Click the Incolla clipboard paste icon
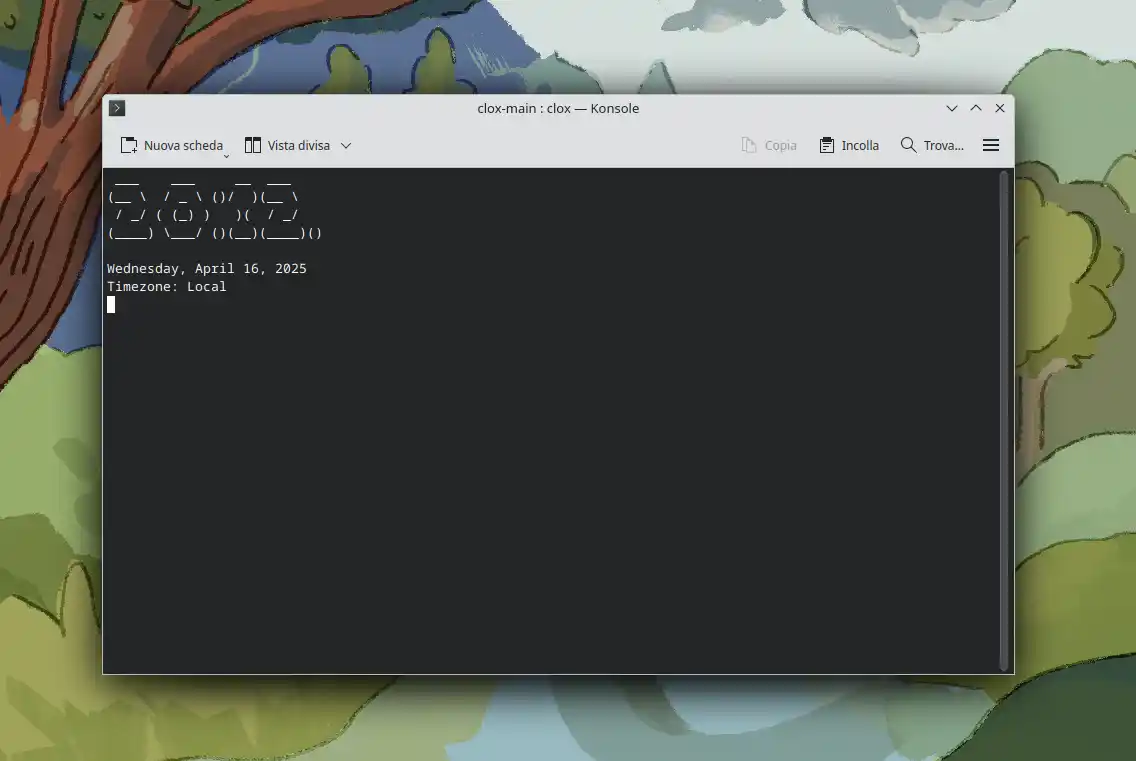Screen dimensions: 1136x761 click(827, 146)
